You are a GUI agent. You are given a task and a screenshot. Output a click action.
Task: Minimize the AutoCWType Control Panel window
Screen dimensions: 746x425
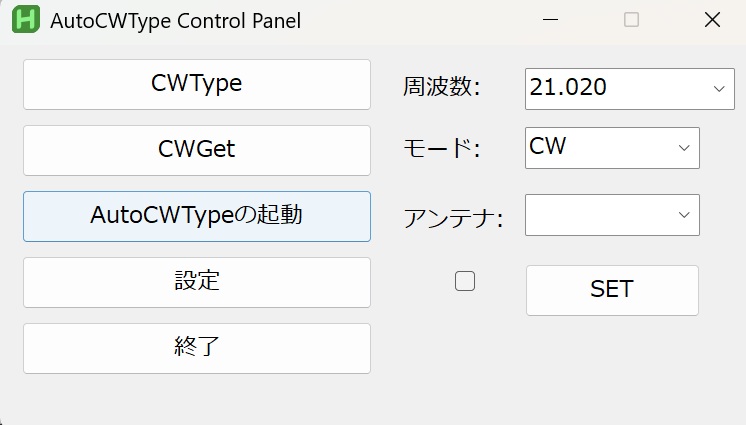coord(550,20)
